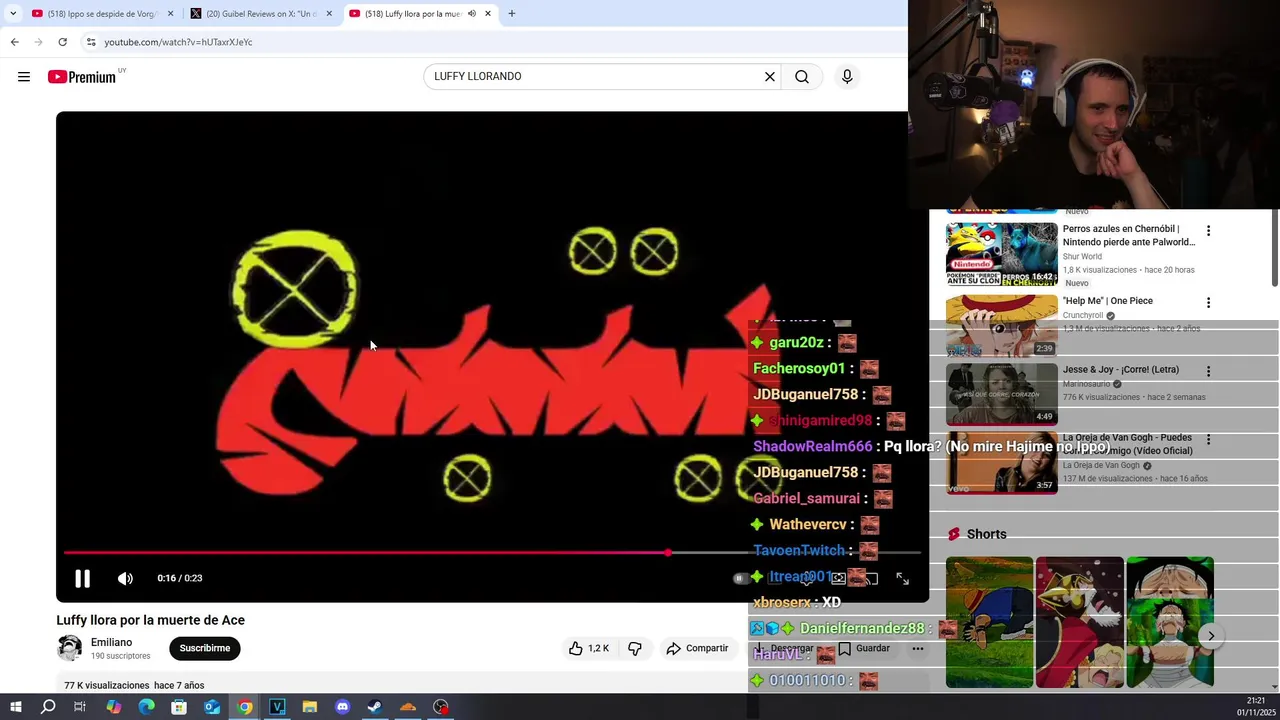The height and width of the screenshot is (720, 1280).
Task: Open Microsoft Store from taskbar
Action: click(x=179, y=707)
